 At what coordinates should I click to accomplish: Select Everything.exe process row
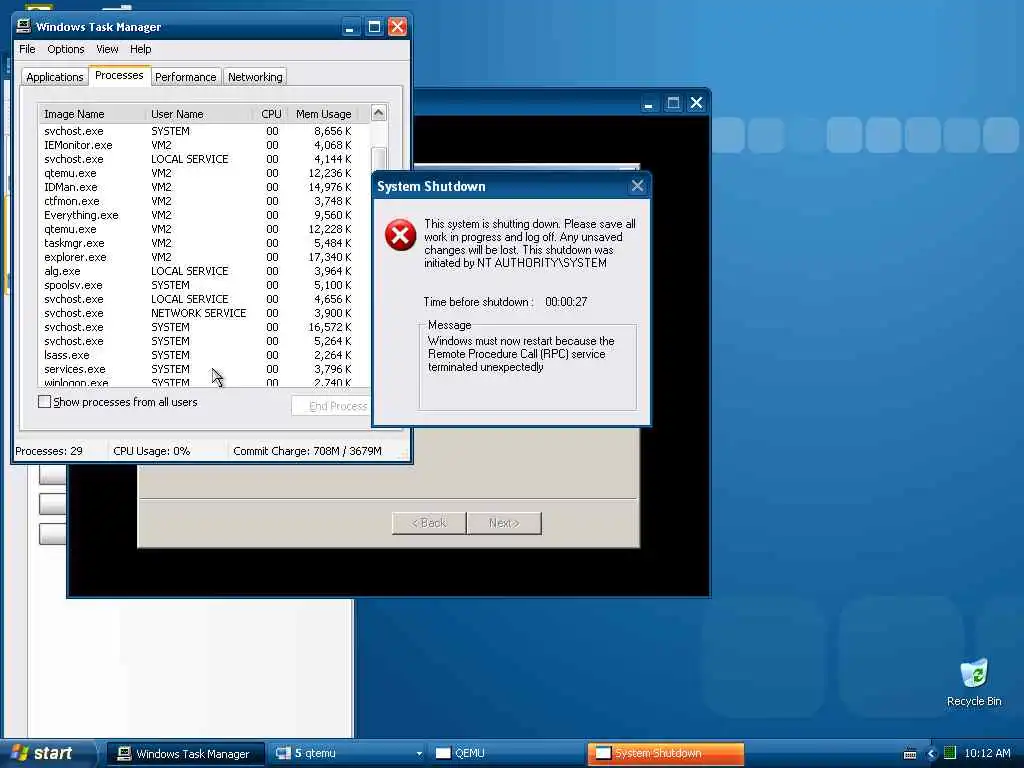coord(204,215)
